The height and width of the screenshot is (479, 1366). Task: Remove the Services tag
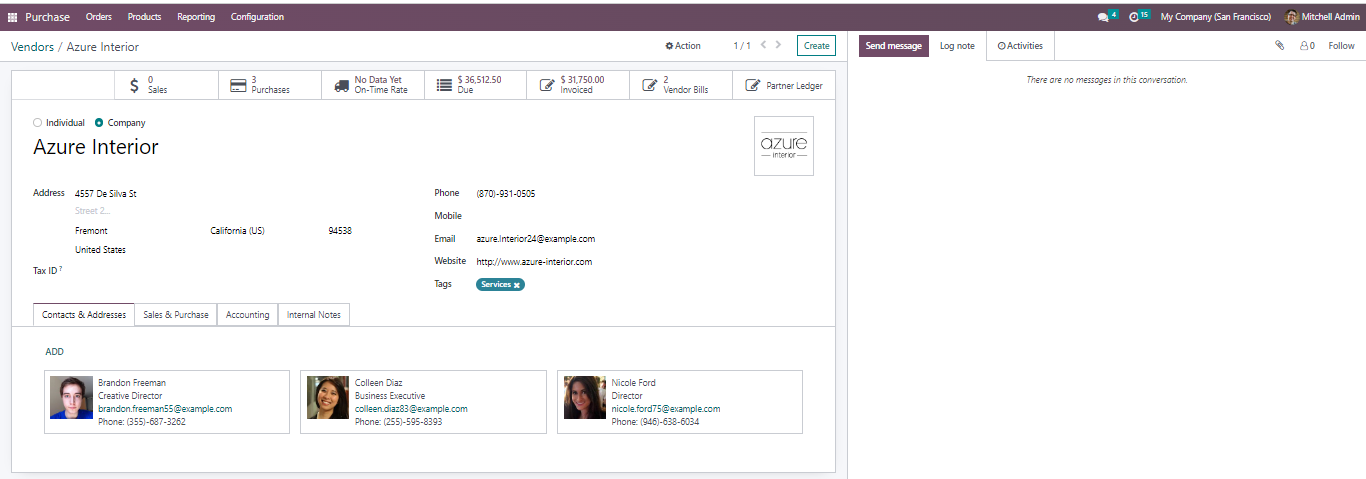pos(517,285)
